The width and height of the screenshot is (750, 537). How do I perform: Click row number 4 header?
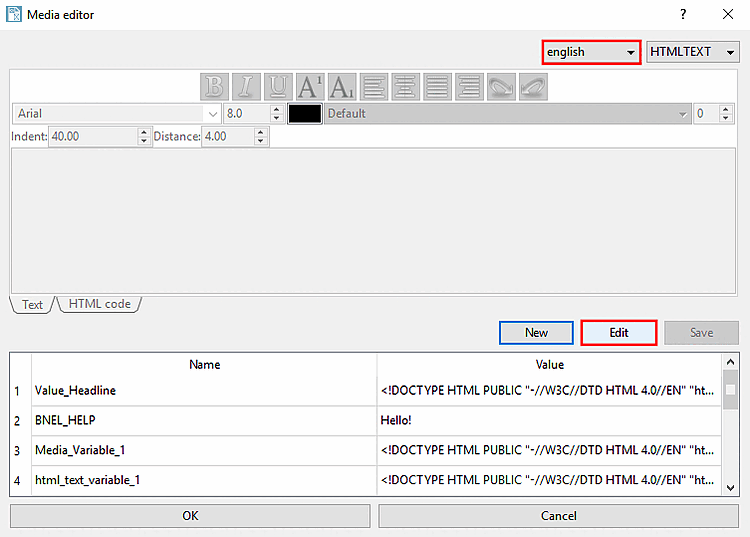pos(17,481)
